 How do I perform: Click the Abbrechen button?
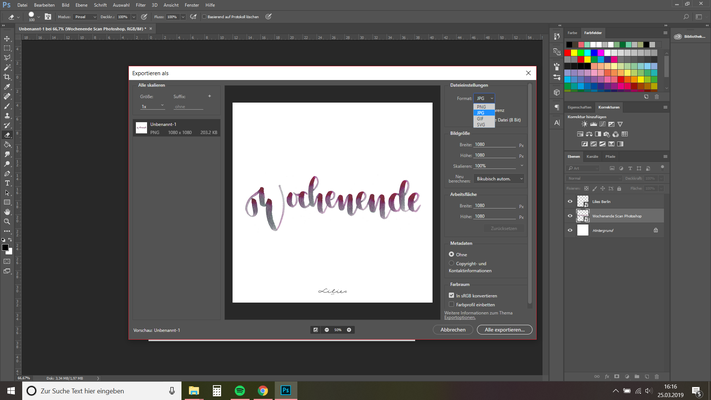[453, 329]
